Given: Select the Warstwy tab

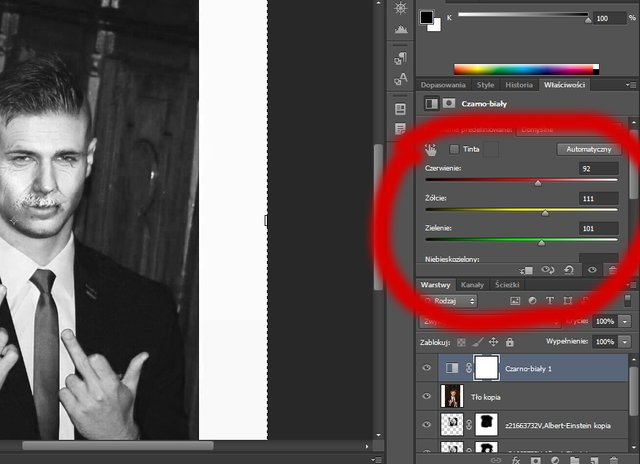Looking at the screenshot, I should point(436,284).
